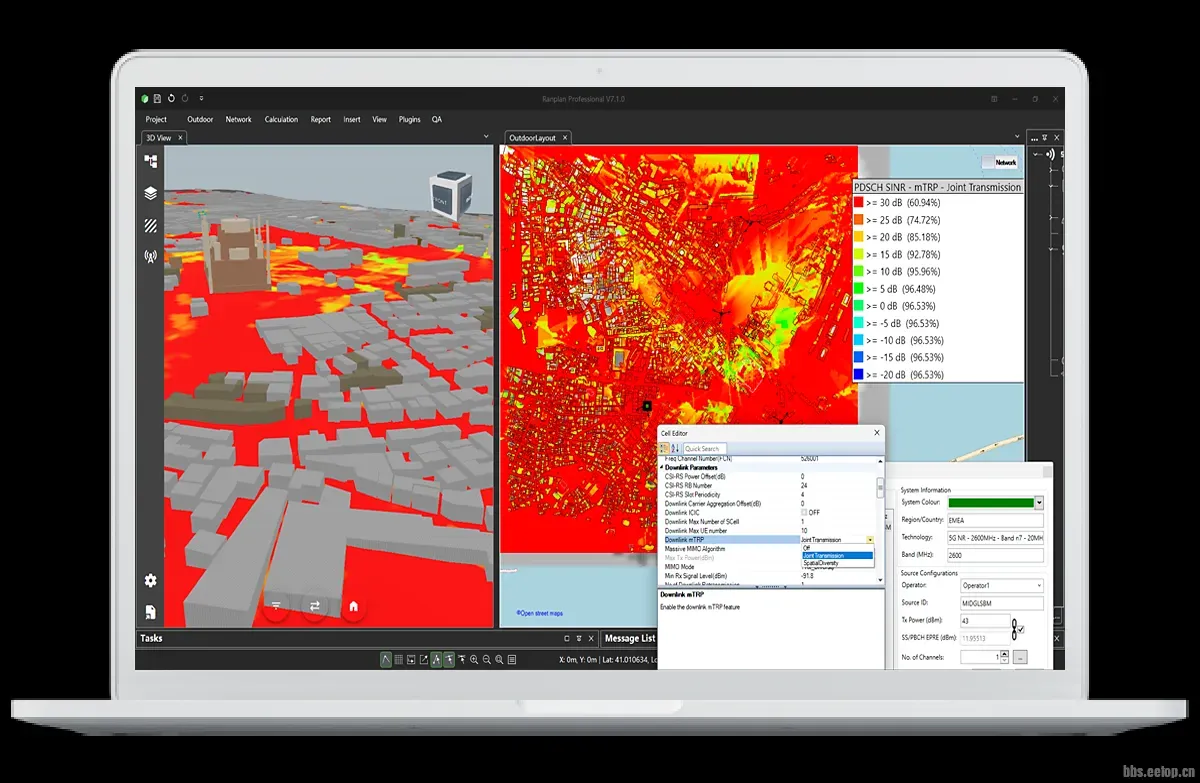Open the Operator dropdown
Screen dimensions: 1200x783
click(1001, 585)
